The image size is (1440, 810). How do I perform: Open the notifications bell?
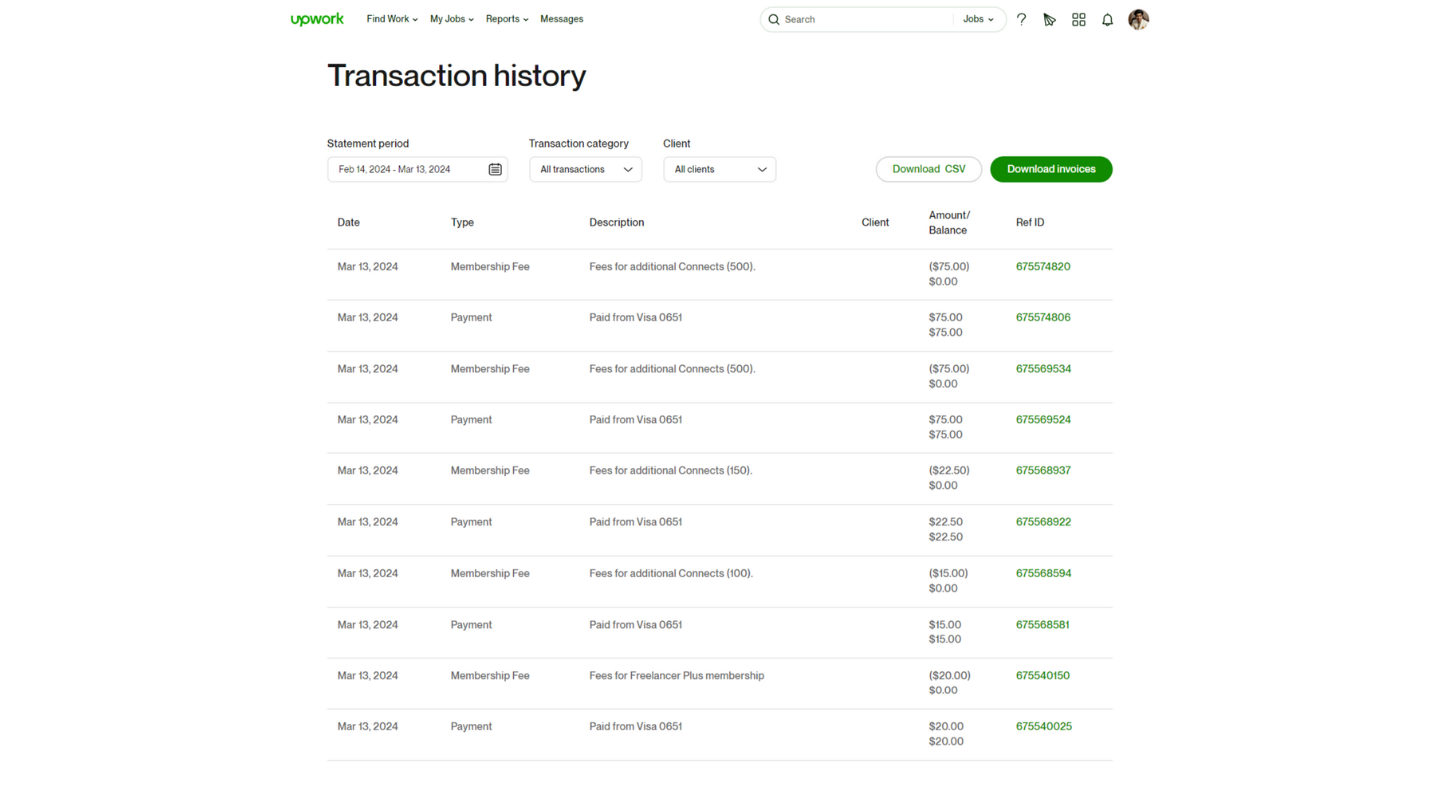click(x=1107, y=19)
